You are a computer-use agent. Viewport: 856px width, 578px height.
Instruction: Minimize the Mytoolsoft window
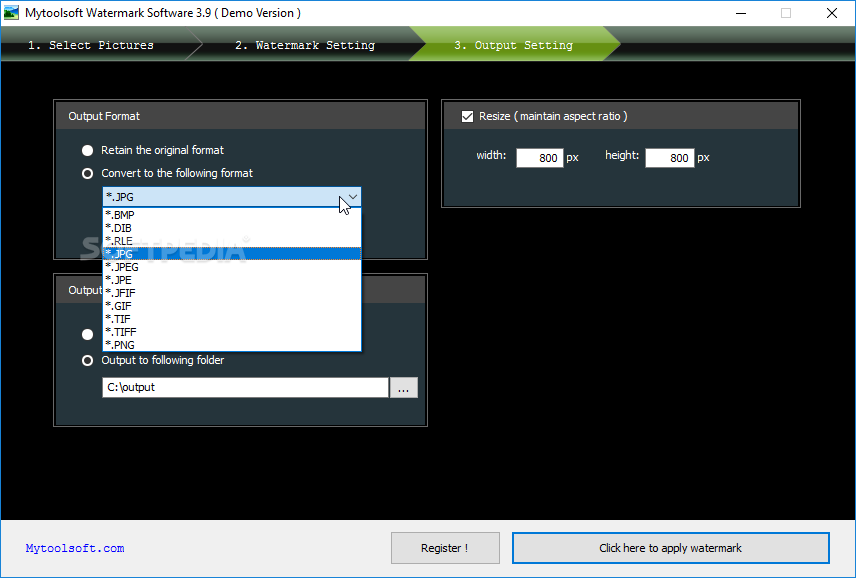tap(741, 13)
